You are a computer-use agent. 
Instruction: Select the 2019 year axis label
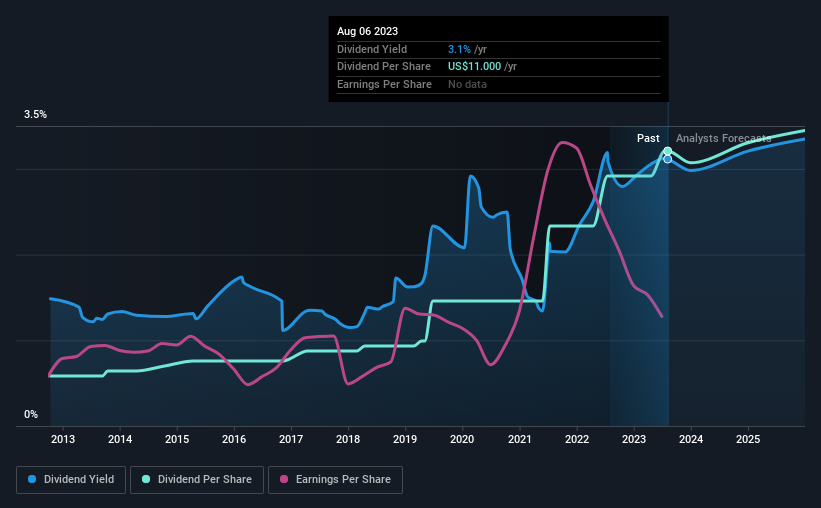[405, 439]
